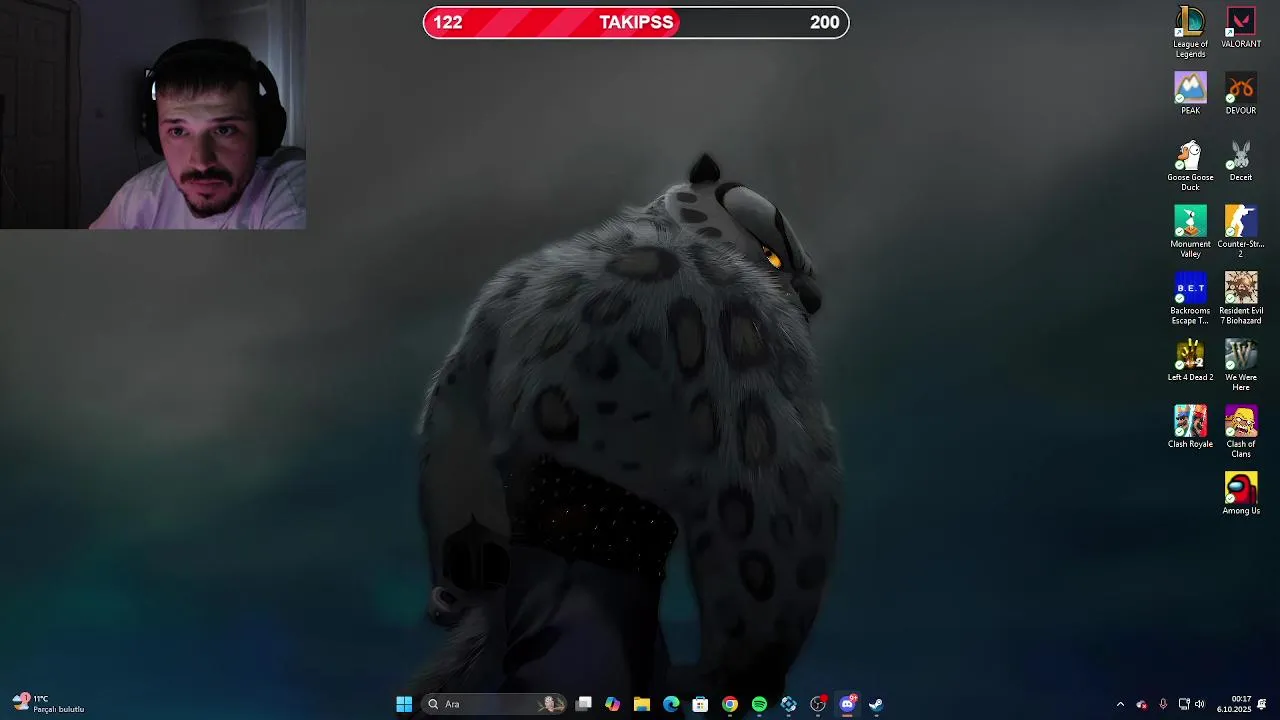Select the Among Us desktop icon
The width and height of the screenshot is (1280, 720).
point(1240,494)
